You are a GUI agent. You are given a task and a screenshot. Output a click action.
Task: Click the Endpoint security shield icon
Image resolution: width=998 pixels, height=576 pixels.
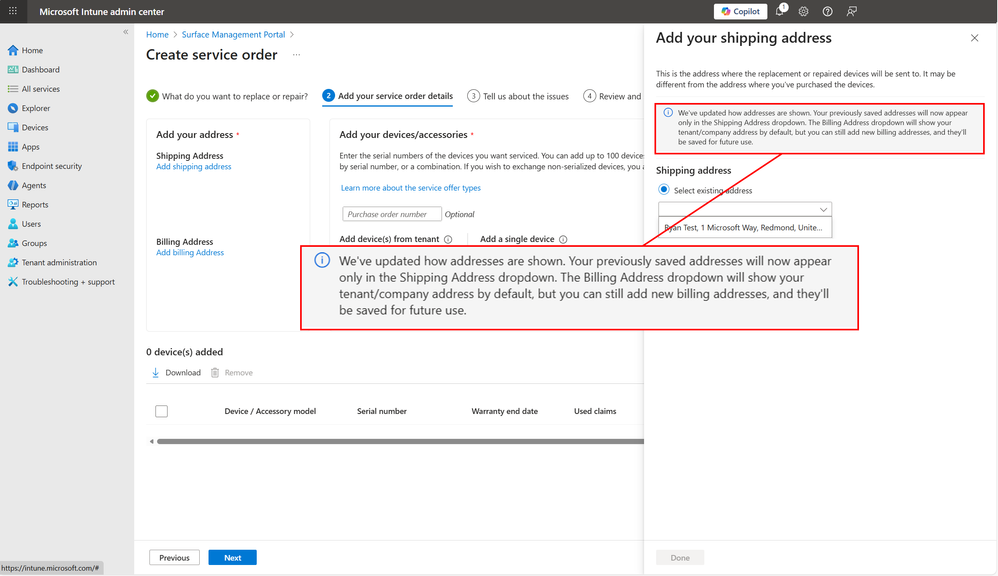[x=13, y=166]
